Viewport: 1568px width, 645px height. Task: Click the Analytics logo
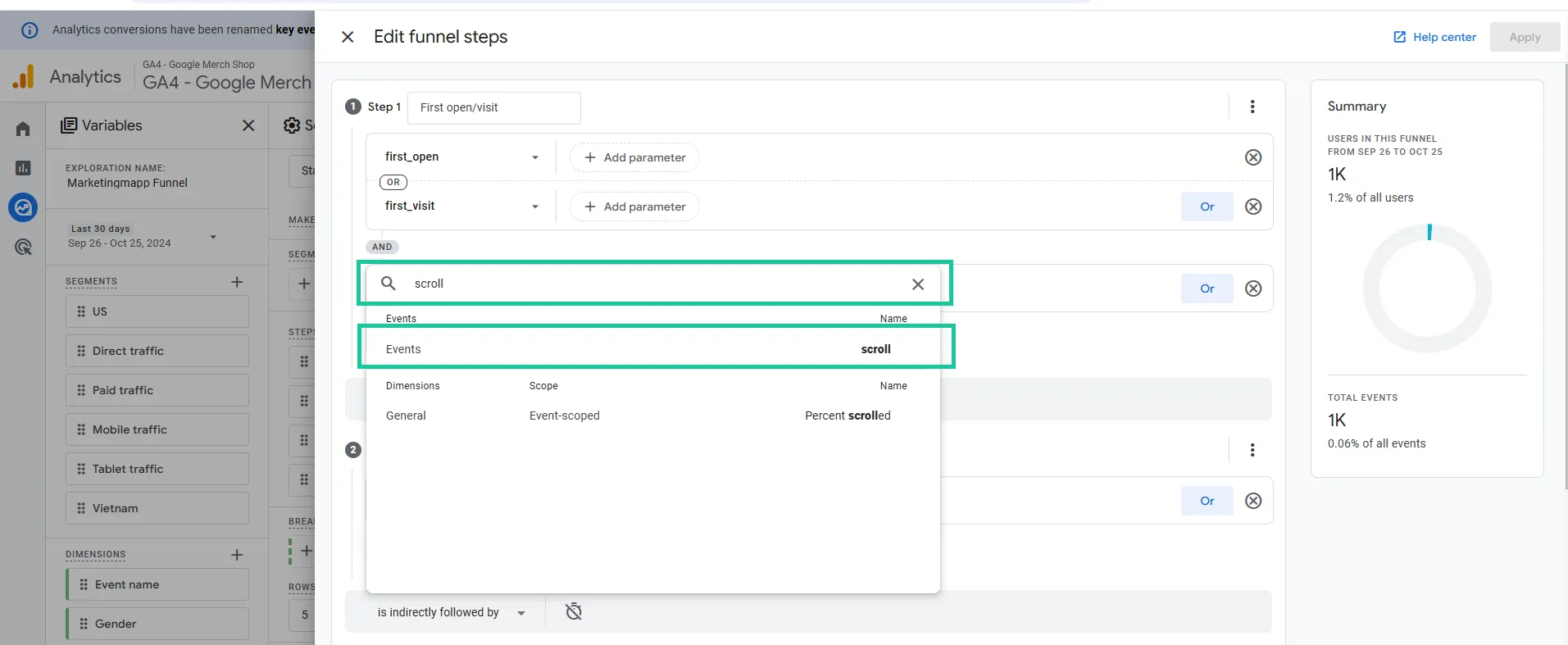(24, 76)
